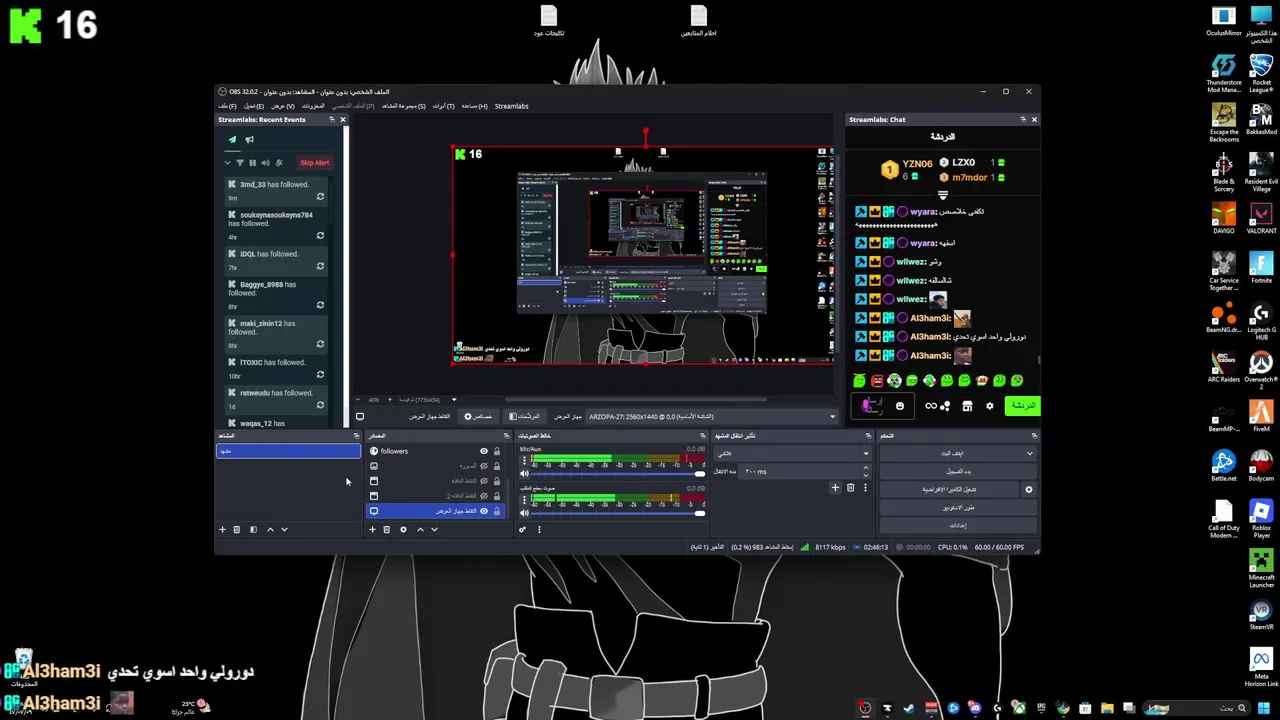Show the الصورة image source via eye icon
1280x720 pixels.
click(x=484, y=466)
